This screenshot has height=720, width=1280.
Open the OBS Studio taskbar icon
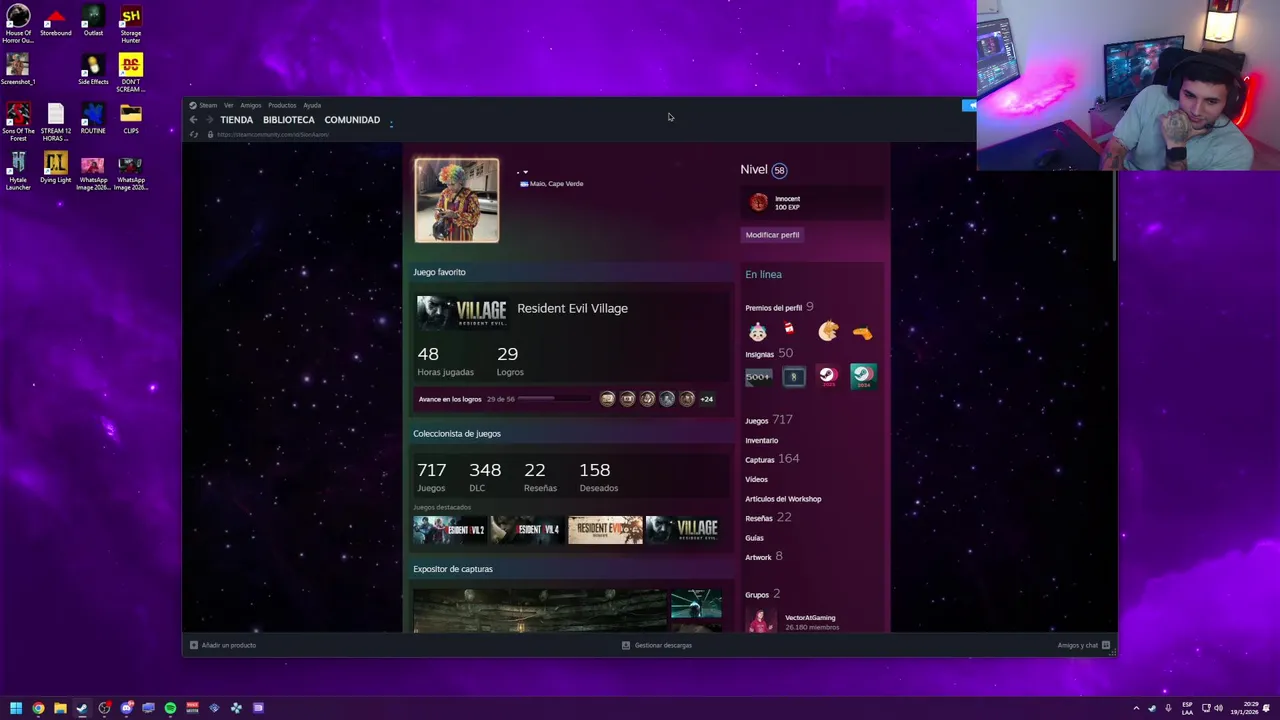pyautogui.click(x=104, y=708)
